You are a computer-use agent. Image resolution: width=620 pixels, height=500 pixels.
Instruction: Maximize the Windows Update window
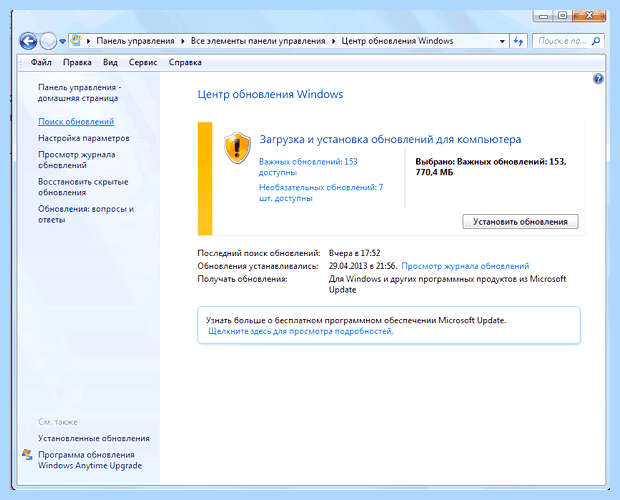[563, 16]
